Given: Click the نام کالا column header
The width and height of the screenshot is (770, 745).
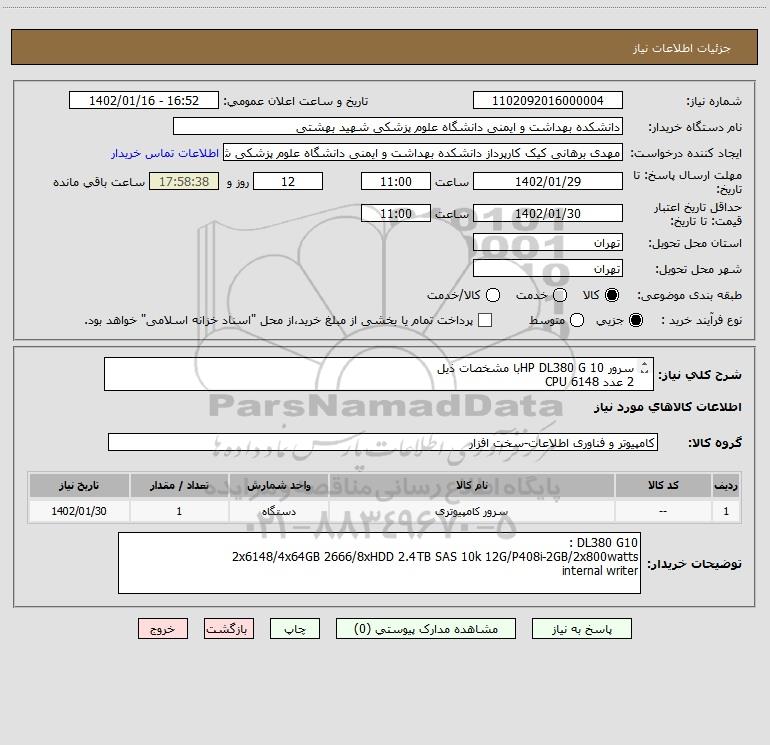Looking at the screenshot, I should point(471,485).
